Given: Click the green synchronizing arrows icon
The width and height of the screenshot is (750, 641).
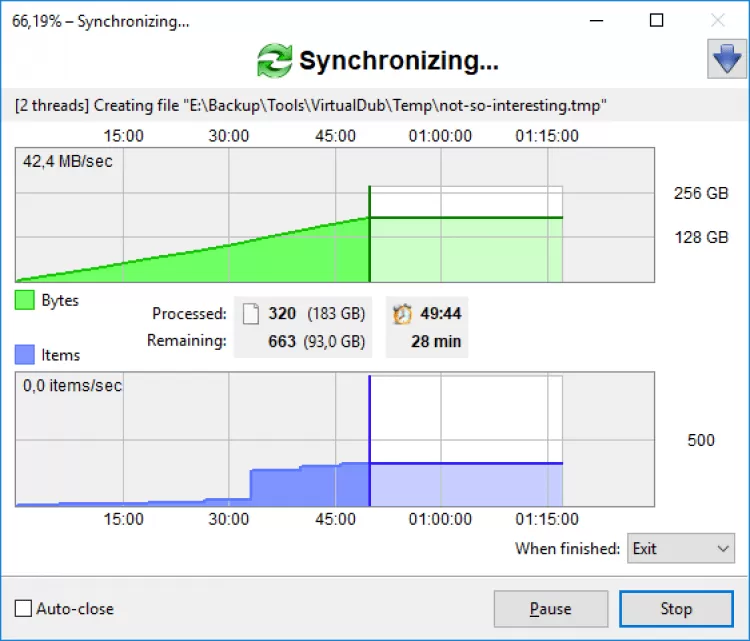Looking at the screenshot, I should pos(273,61).
